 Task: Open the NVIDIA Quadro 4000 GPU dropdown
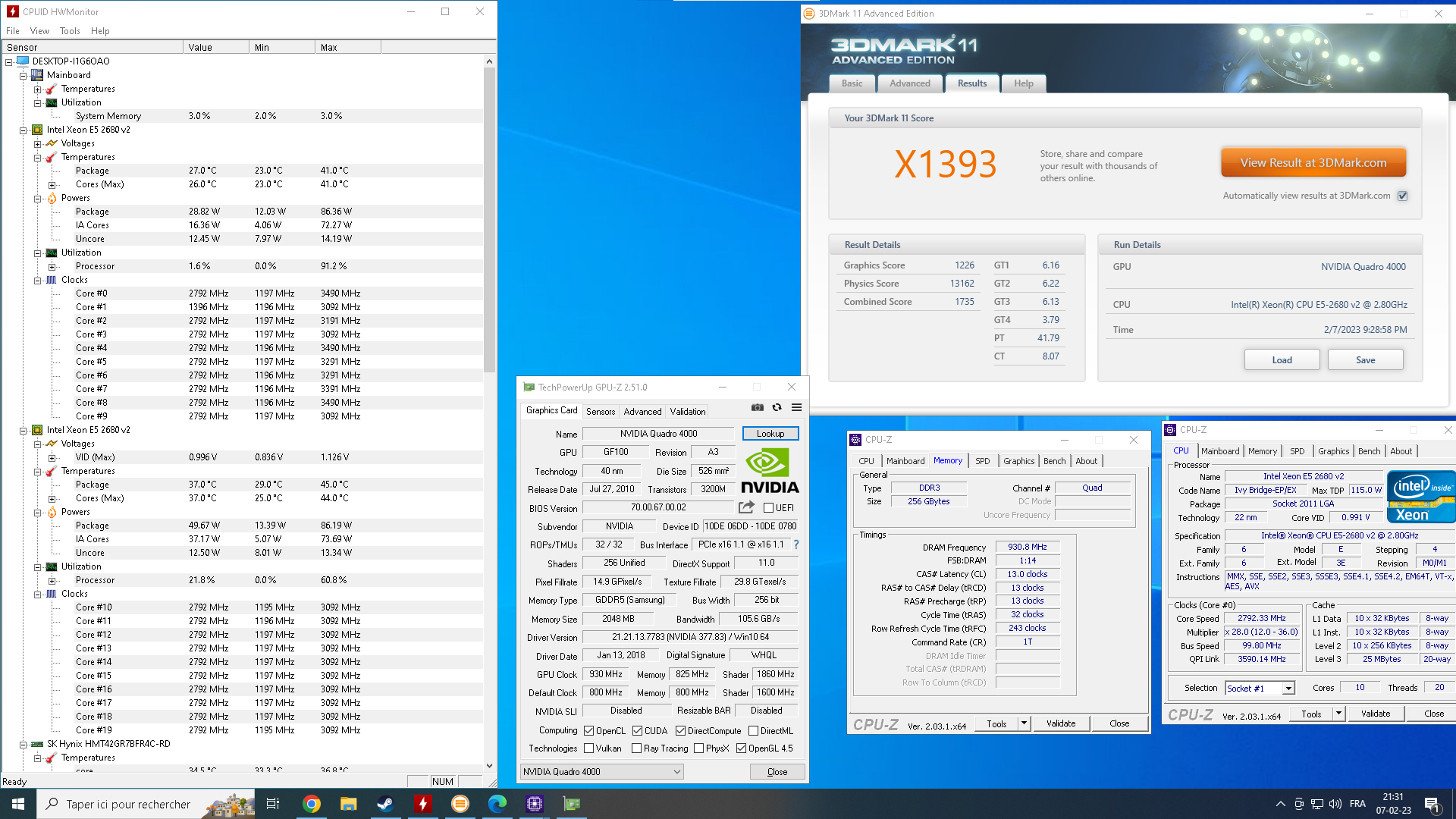point(601,771)
